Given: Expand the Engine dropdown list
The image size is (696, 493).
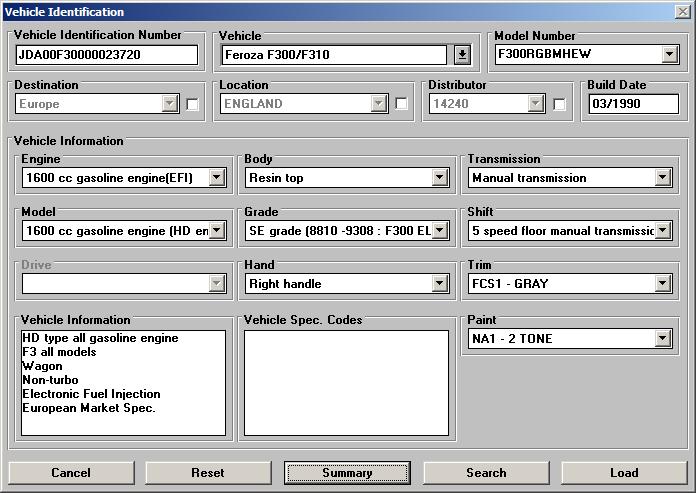Looking at the screenshot, I should click(217, 178).
